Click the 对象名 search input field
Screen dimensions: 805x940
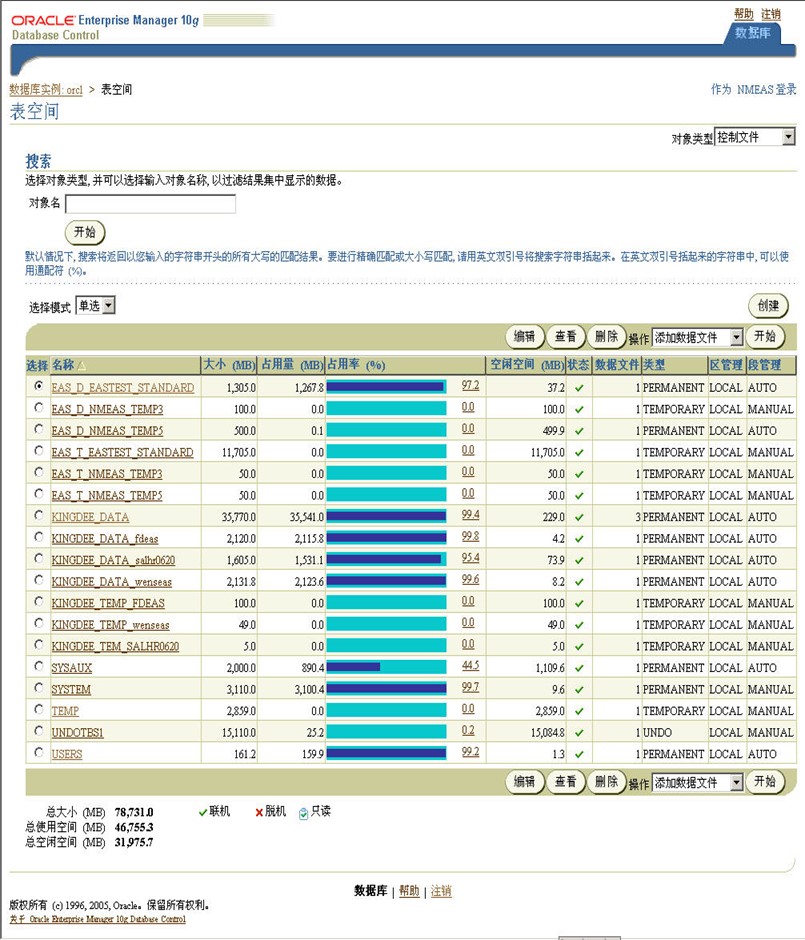[150, 204]
